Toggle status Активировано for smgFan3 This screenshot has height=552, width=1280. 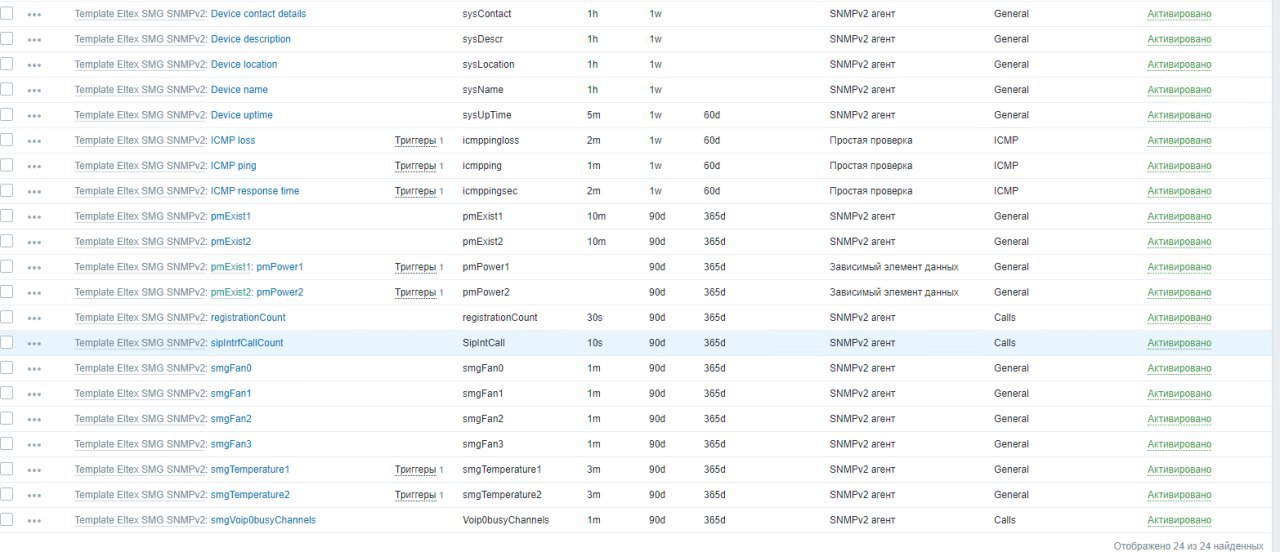[1179, 444]
